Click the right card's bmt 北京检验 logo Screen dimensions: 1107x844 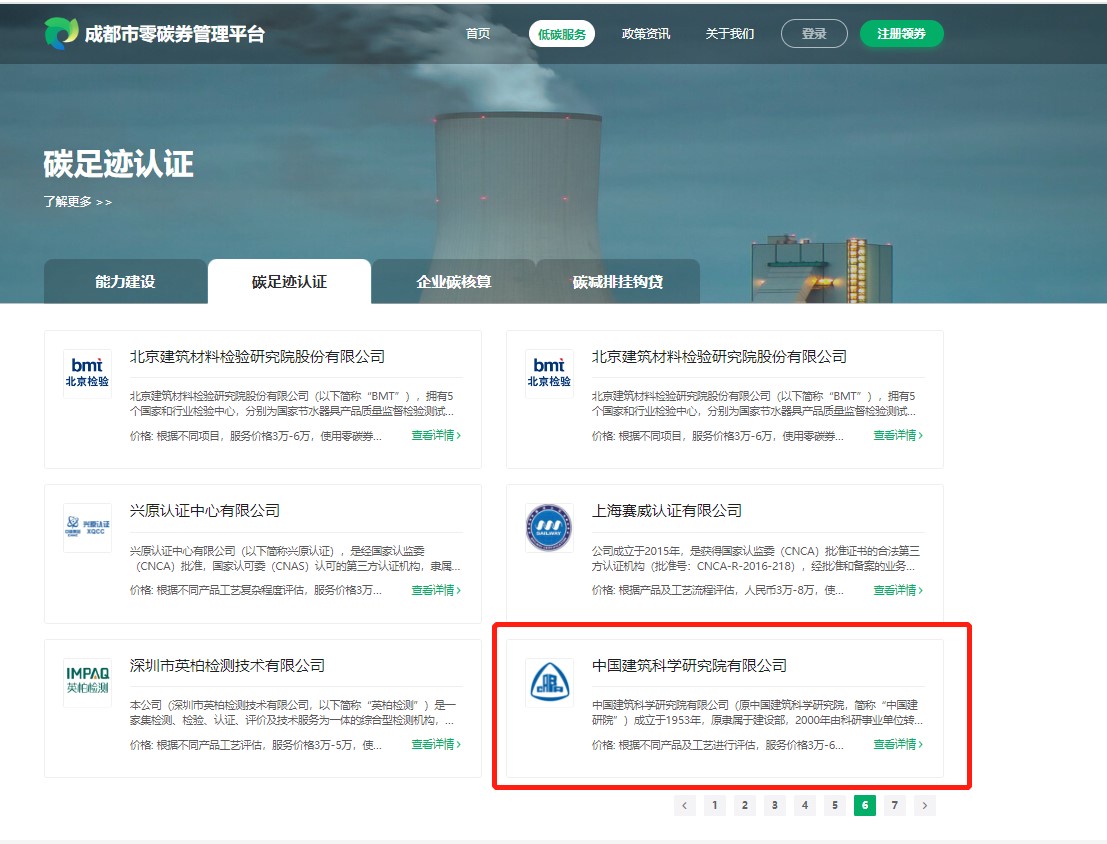(x=549, y=373)
